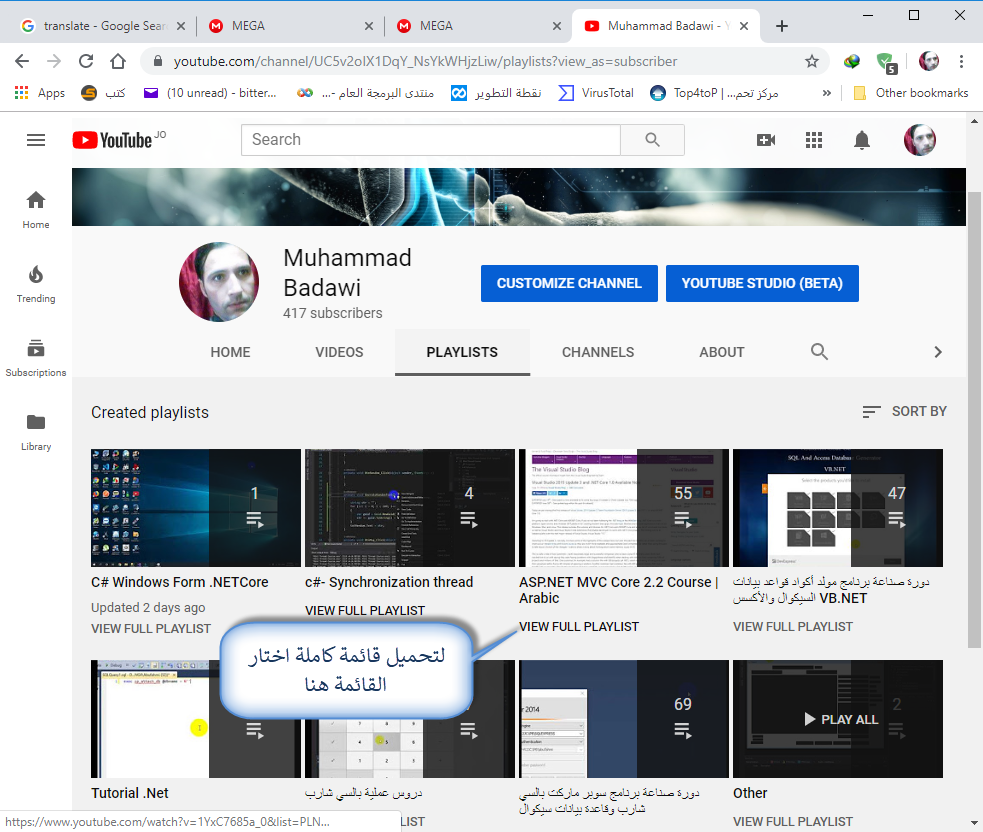The width and height of the screenshot is (983, 832).
Task: View full playlist of ASP.NET MVC Core 2.2
Action: coord(579,626)
